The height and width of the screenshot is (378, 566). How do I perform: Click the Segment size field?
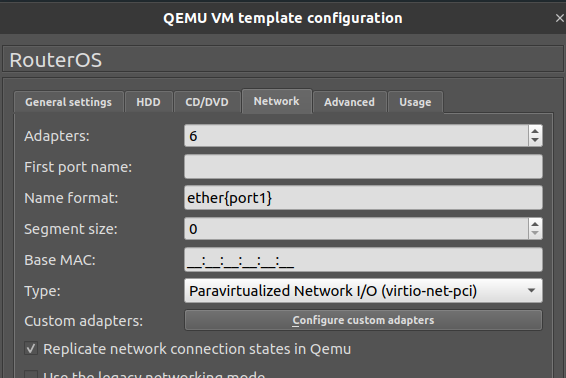click(356, 229)
